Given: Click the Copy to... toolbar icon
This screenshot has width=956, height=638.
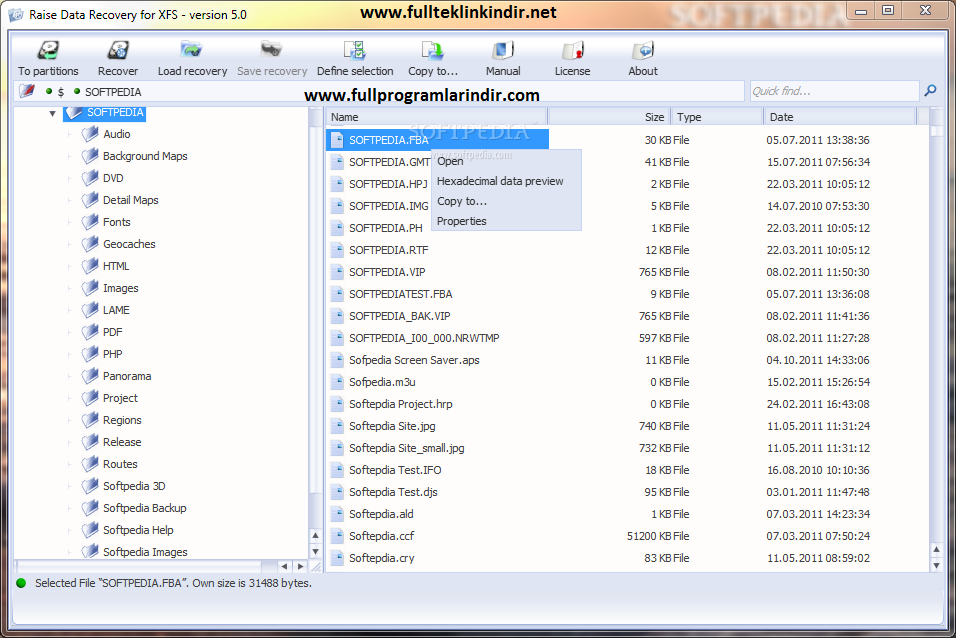Looking at the screenshot, I should tap(432, 52).
